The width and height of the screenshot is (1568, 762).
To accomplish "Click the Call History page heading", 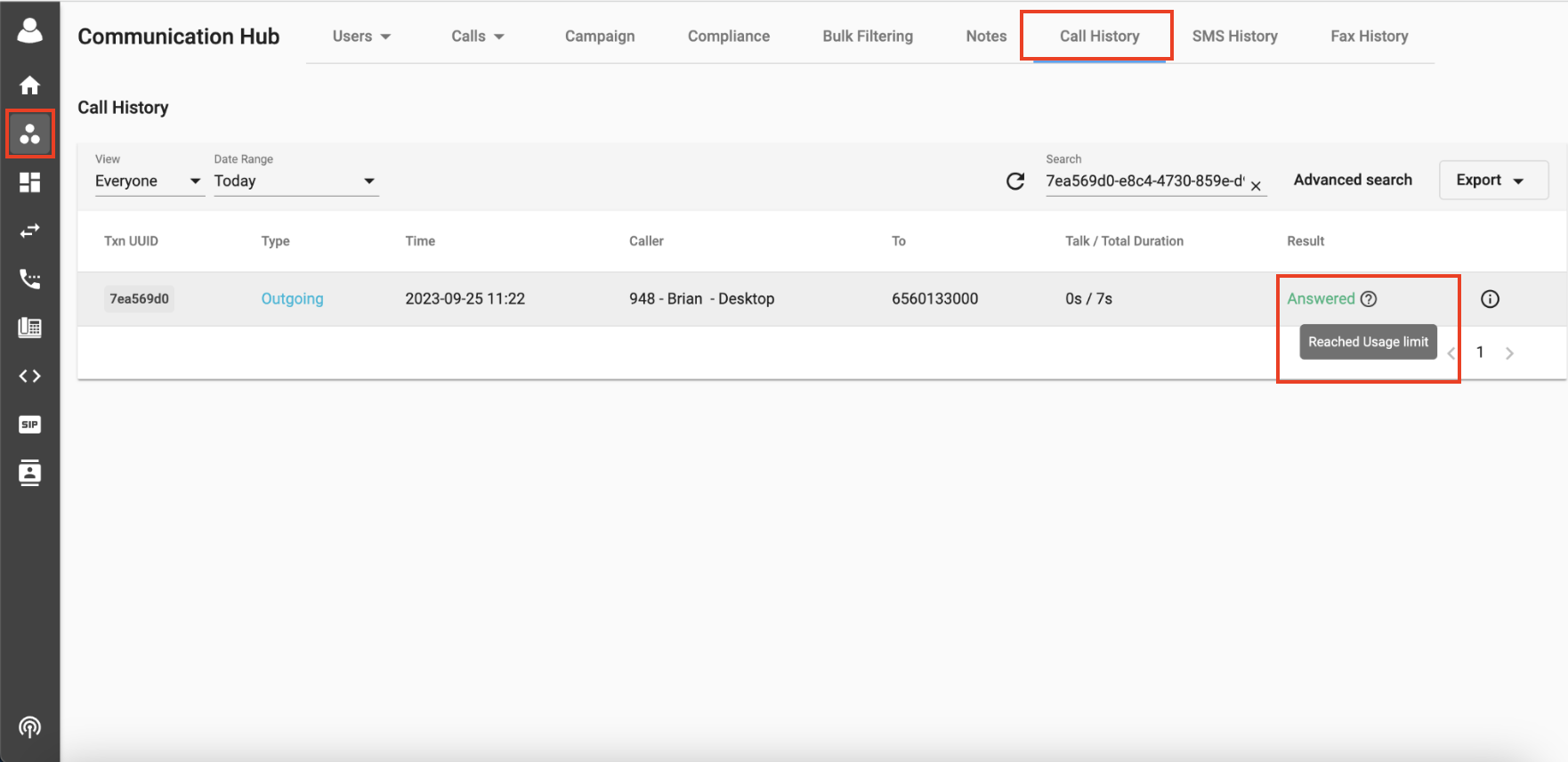I will (x=123, y=108).
